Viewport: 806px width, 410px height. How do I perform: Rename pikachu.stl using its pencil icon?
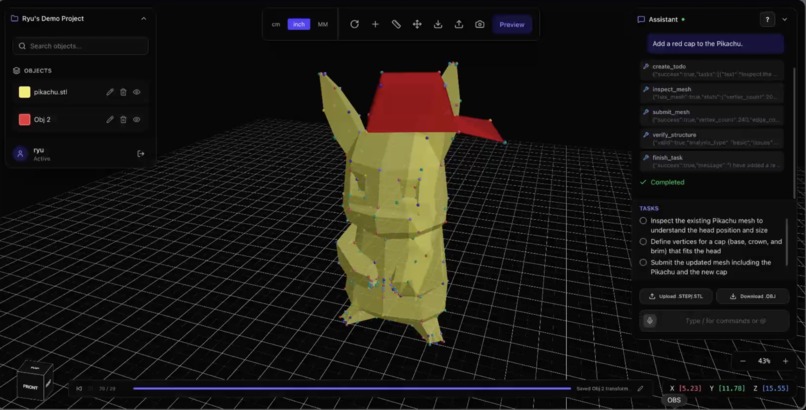(x=109, y=92)
